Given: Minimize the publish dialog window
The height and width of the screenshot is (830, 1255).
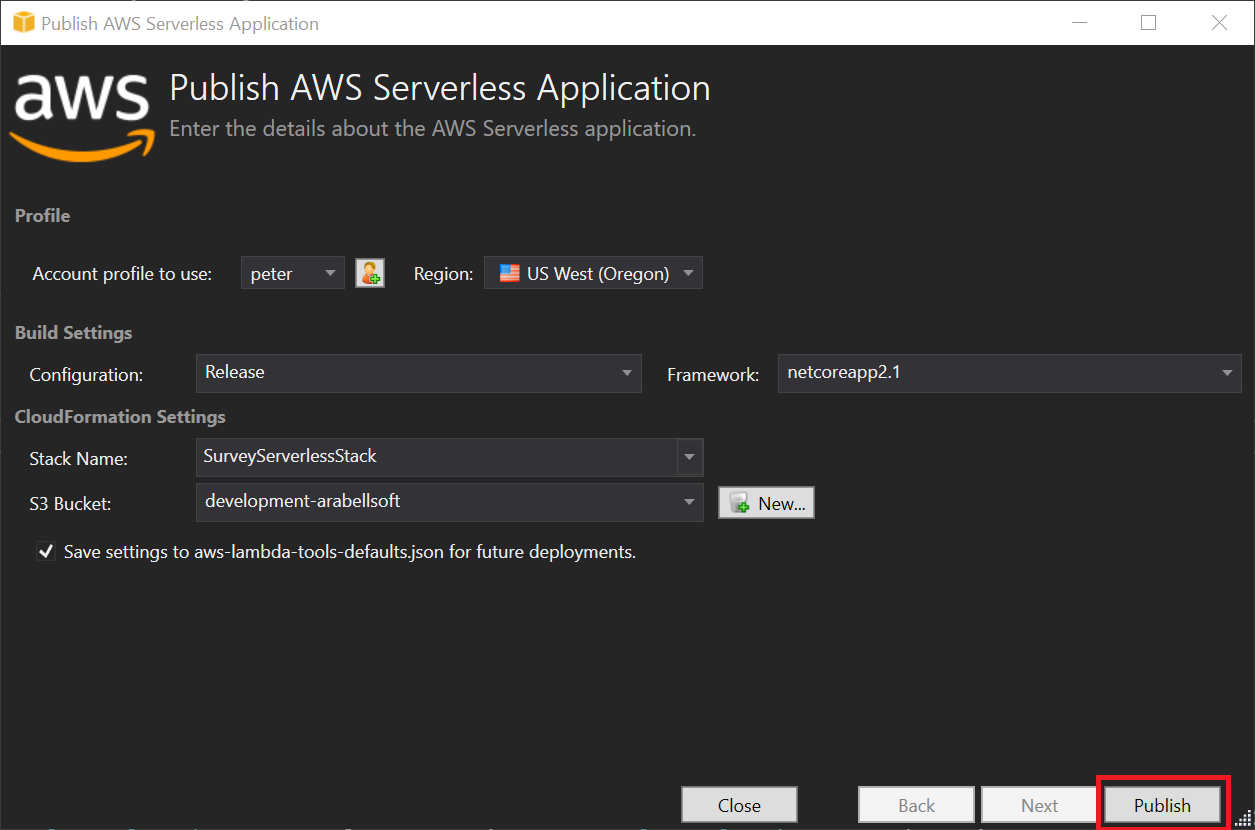Looking at the screenshot, I should (x=1078, y=23).
